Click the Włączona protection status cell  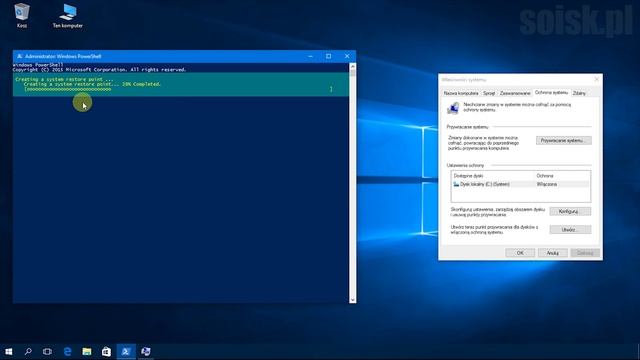(x=547, y=184)
